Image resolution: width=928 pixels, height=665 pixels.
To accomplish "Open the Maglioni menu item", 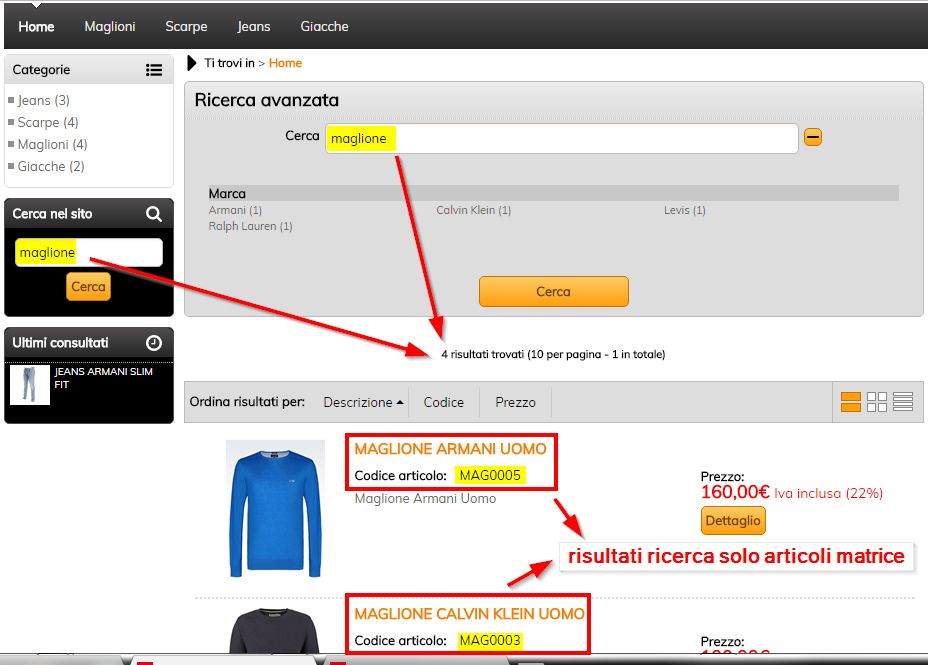I will coord(109,27).
